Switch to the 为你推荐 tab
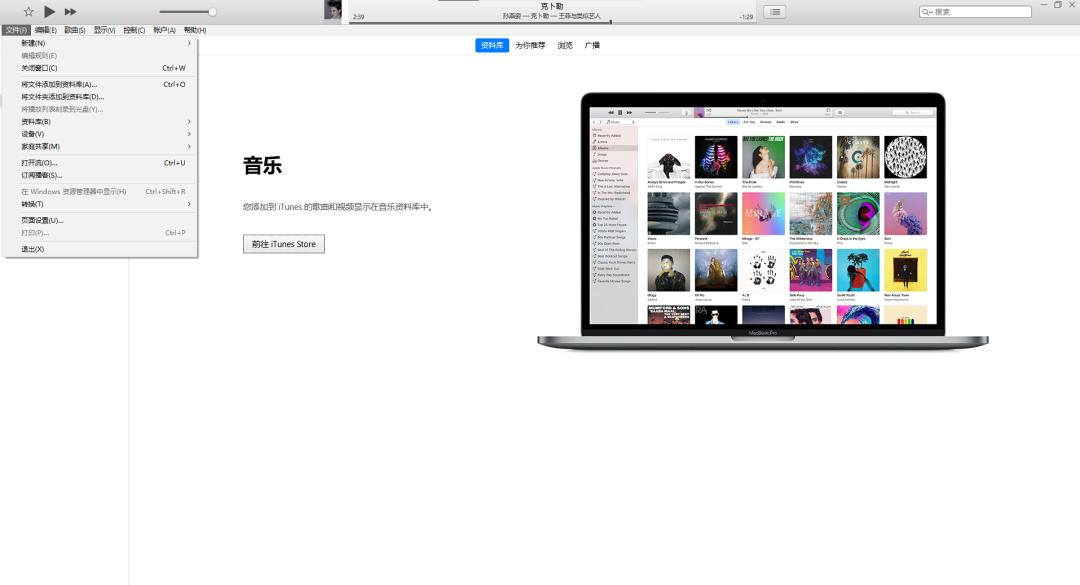Screen dimensions: 1080x585 (530, 45)
